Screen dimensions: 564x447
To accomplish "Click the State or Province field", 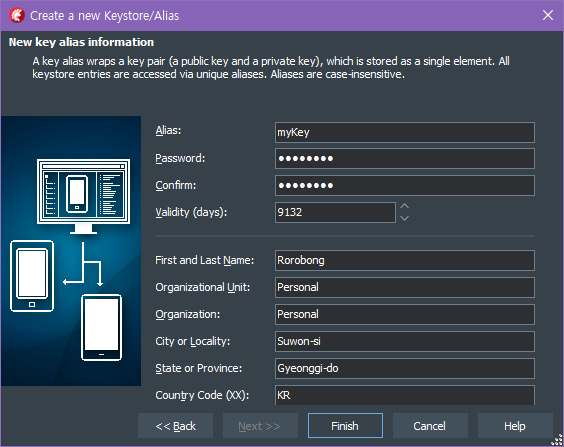I will (405, 368).
